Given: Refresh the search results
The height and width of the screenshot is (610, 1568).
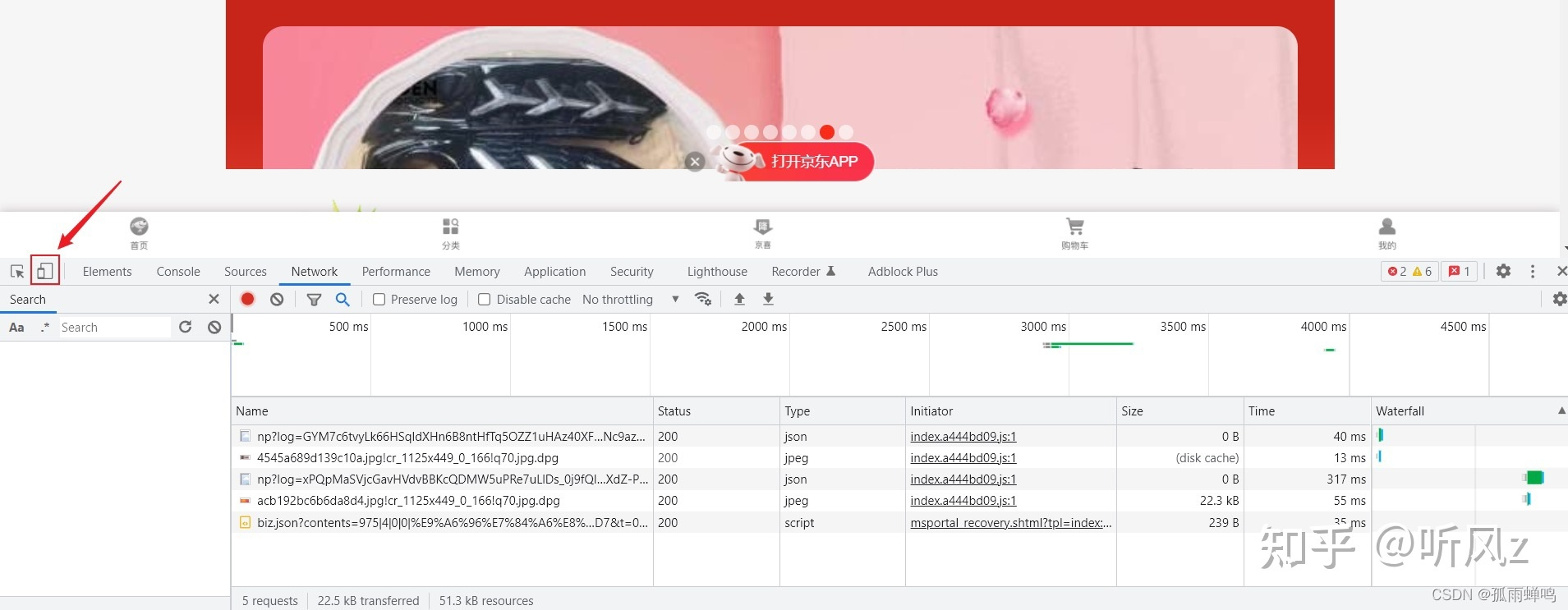Looking at the screenshot, I should click(186, 327).
